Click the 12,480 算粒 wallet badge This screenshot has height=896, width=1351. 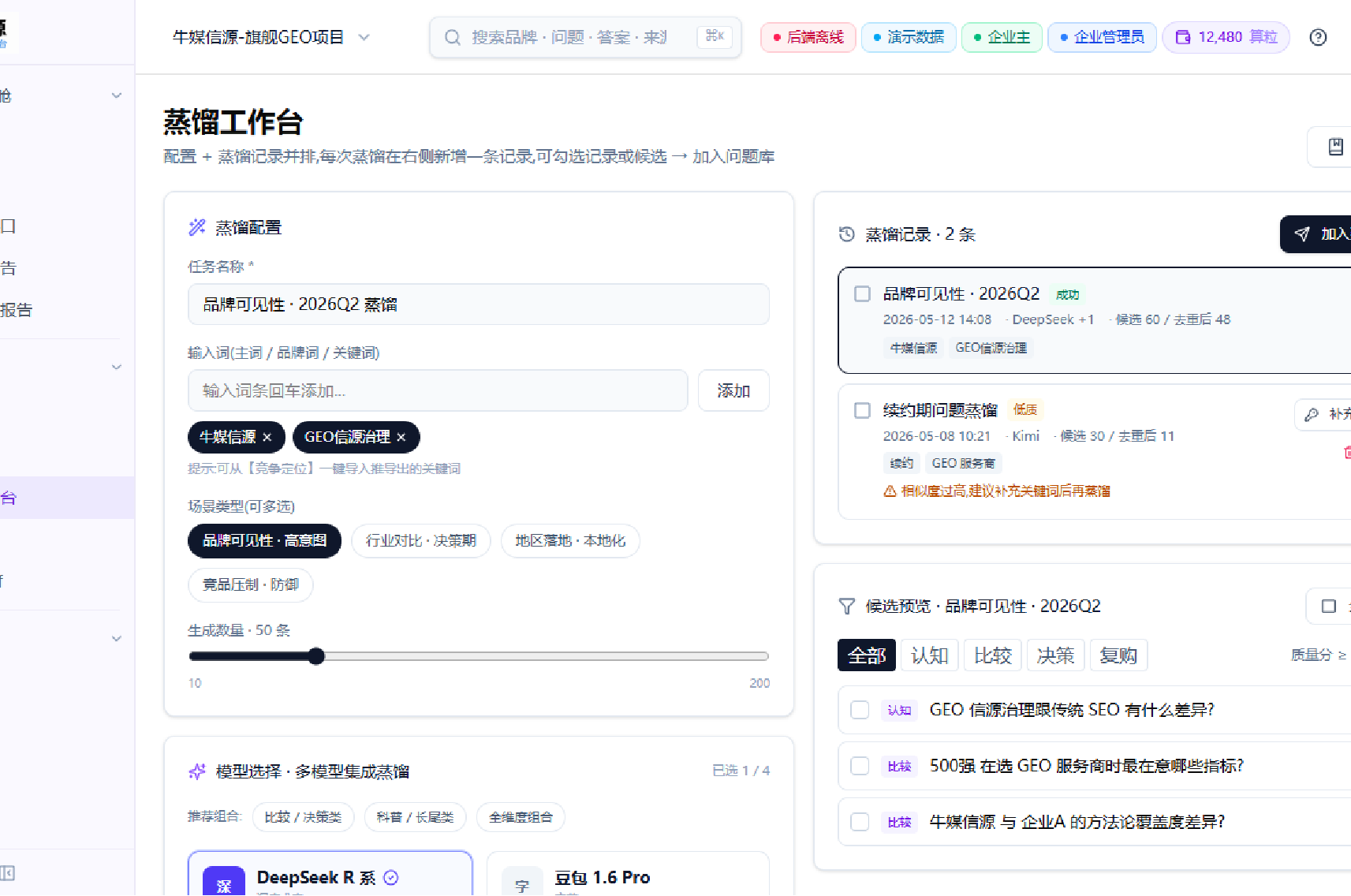[x=1226, y=37]
